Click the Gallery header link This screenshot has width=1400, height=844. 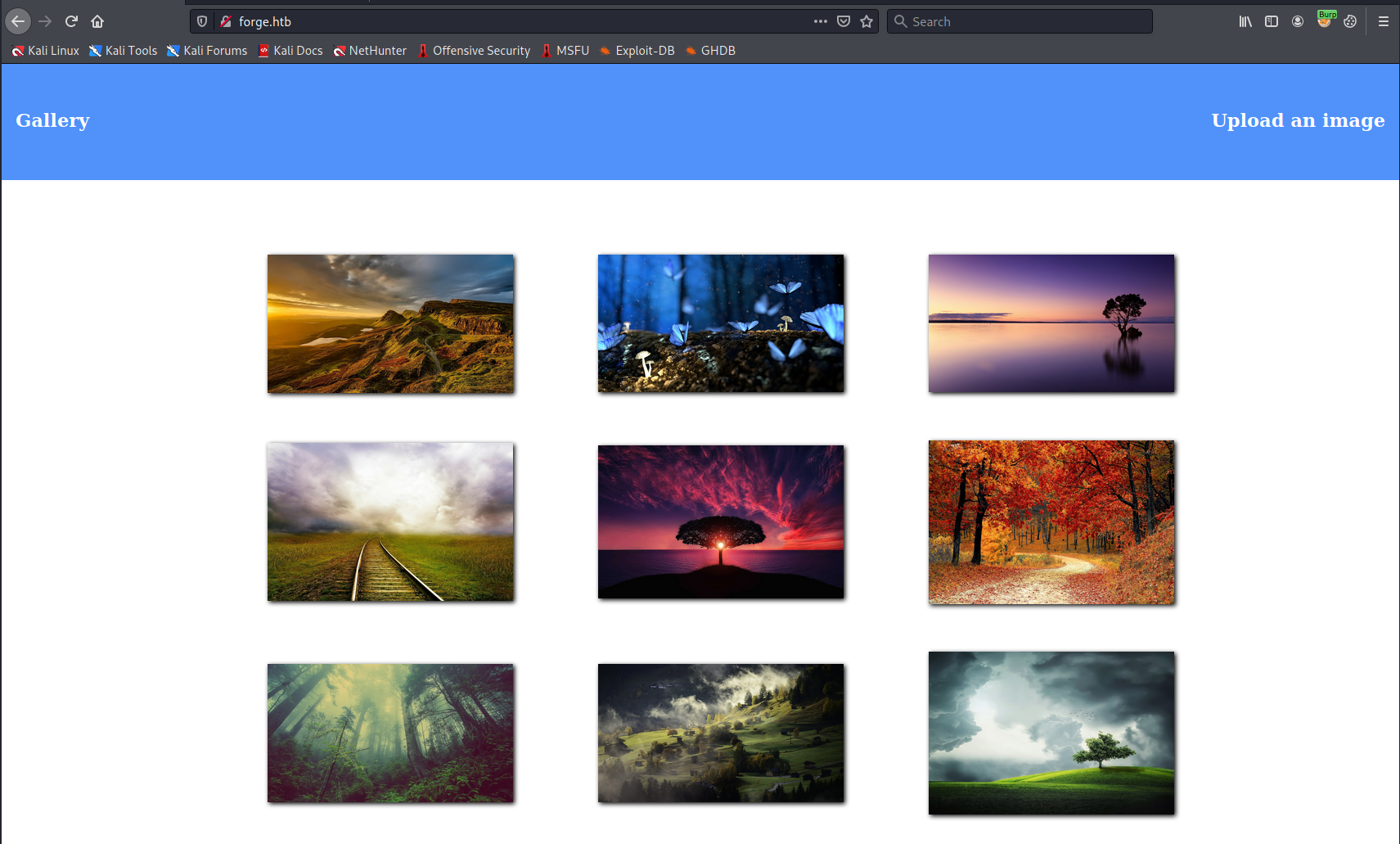click(x=52, y=120)
